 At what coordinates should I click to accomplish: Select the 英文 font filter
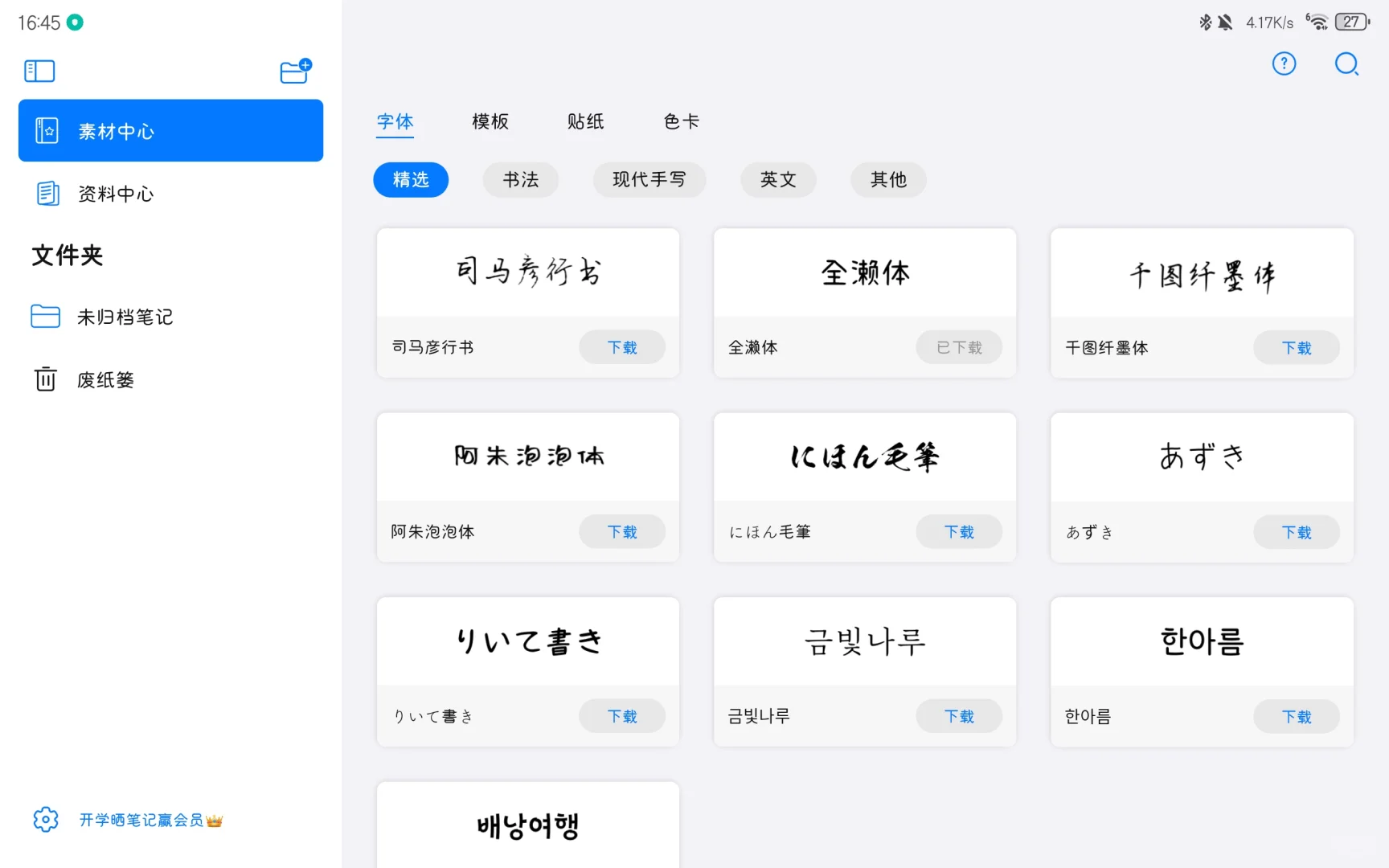[777, 180]
